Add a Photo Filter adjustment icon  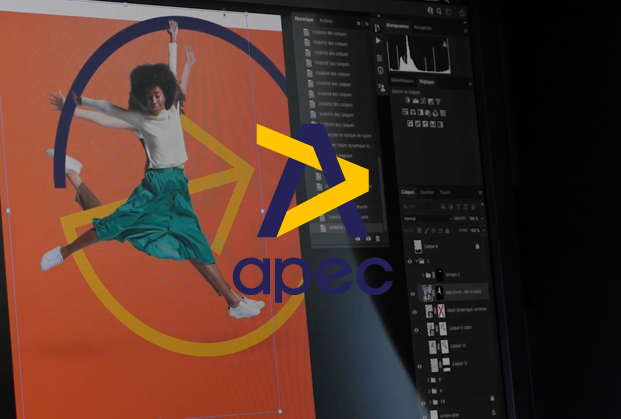428,113
